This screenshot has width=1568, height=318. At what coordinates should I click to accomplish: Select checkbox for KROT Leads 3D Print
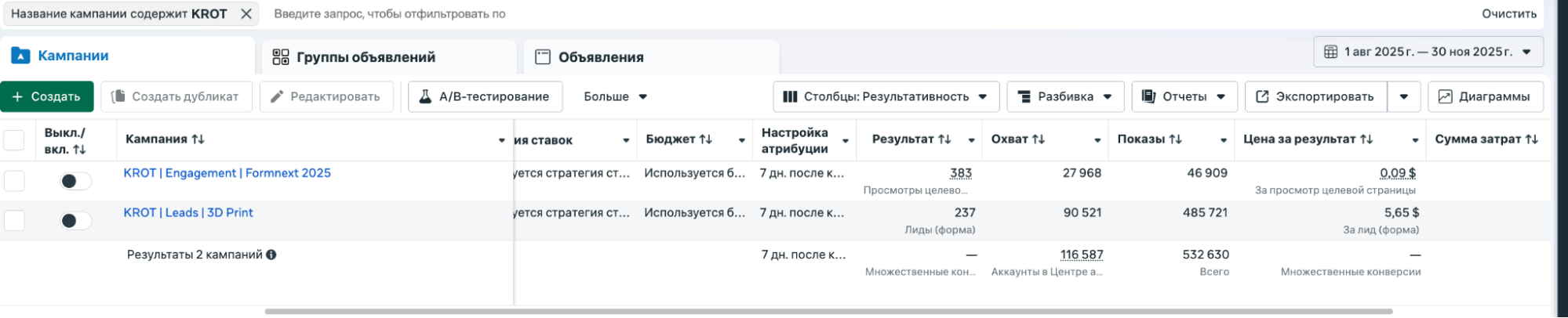click(14, 221)
